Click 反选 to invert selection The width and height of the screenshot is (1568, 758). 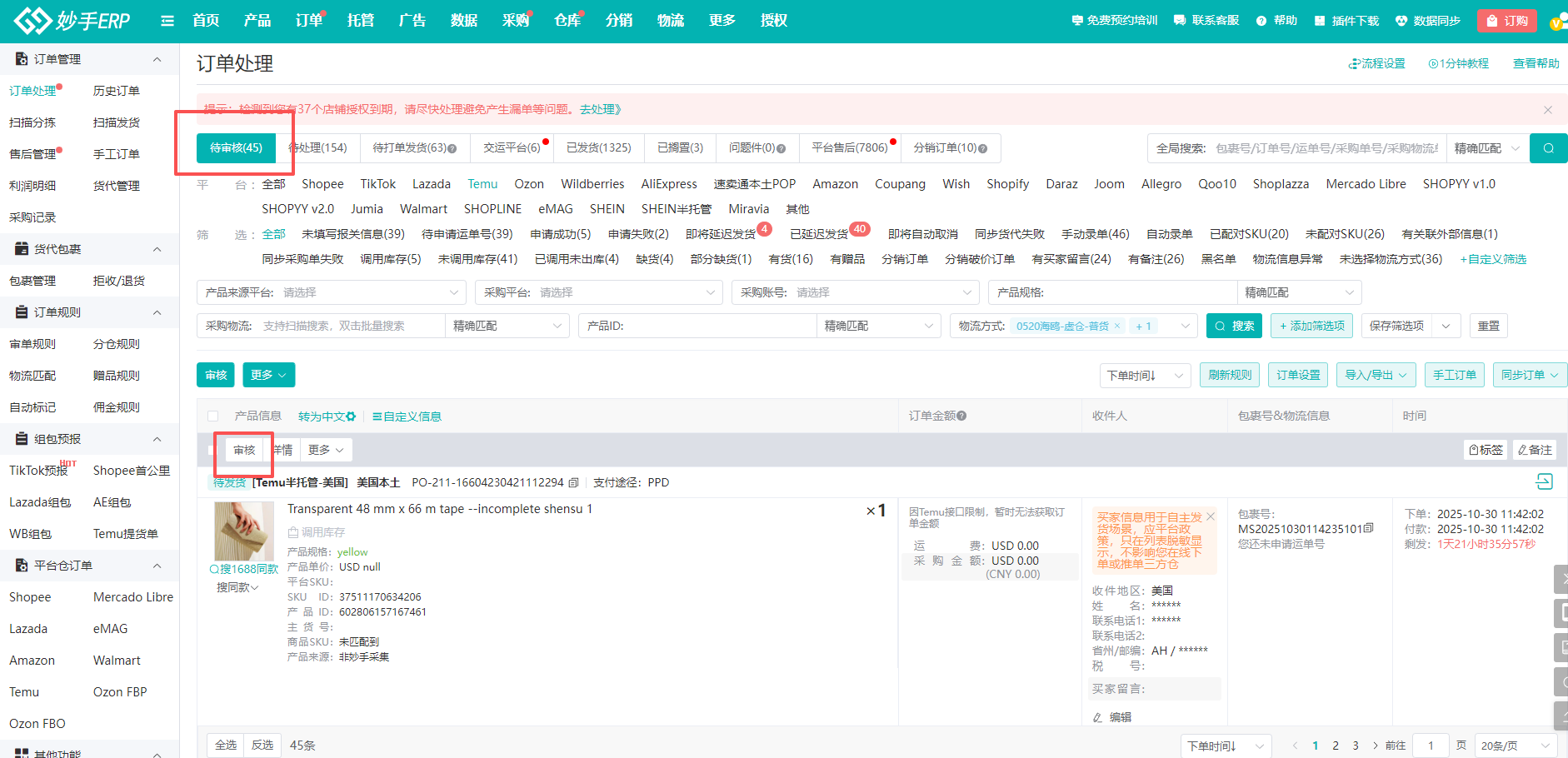click(x=262, y=745)
